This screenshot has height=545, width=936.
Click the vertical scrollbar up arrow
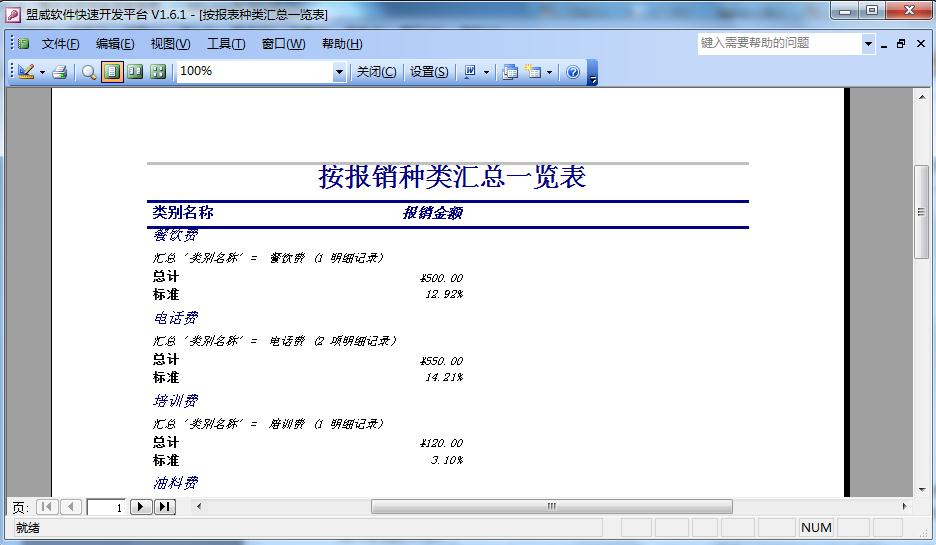pos(922,97)
